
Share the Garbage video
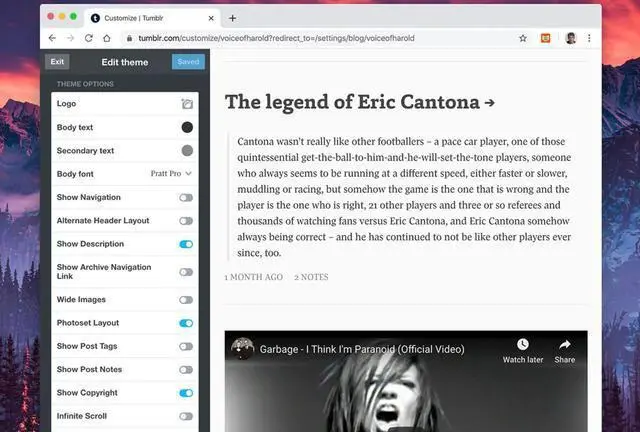click(x=564, y=351)
